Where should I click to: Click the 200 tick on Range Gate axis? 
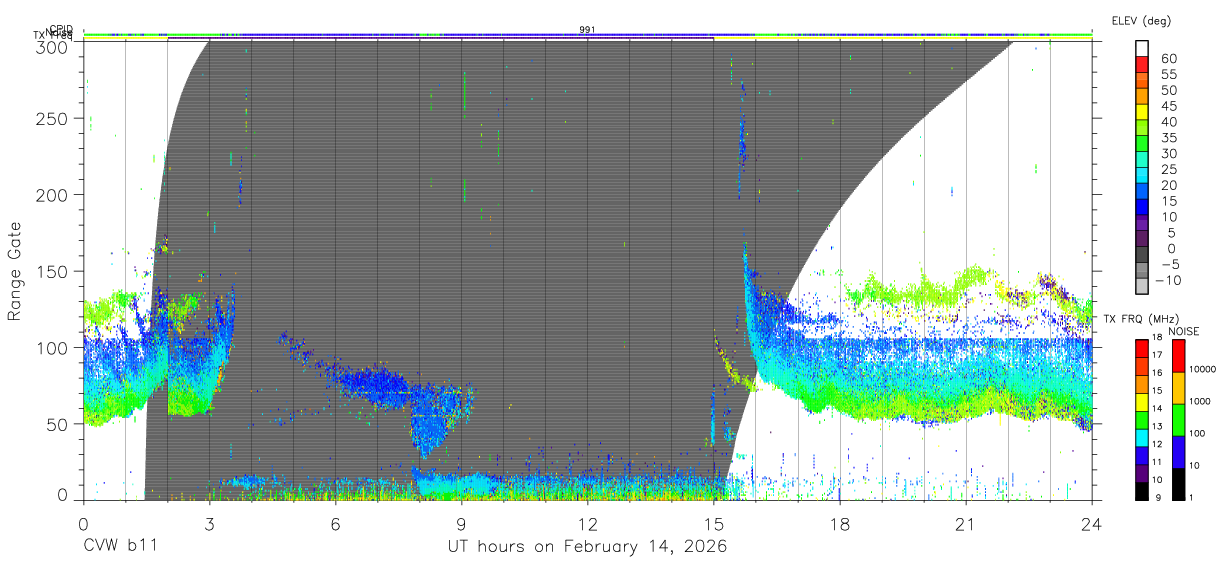click(54, 194)
